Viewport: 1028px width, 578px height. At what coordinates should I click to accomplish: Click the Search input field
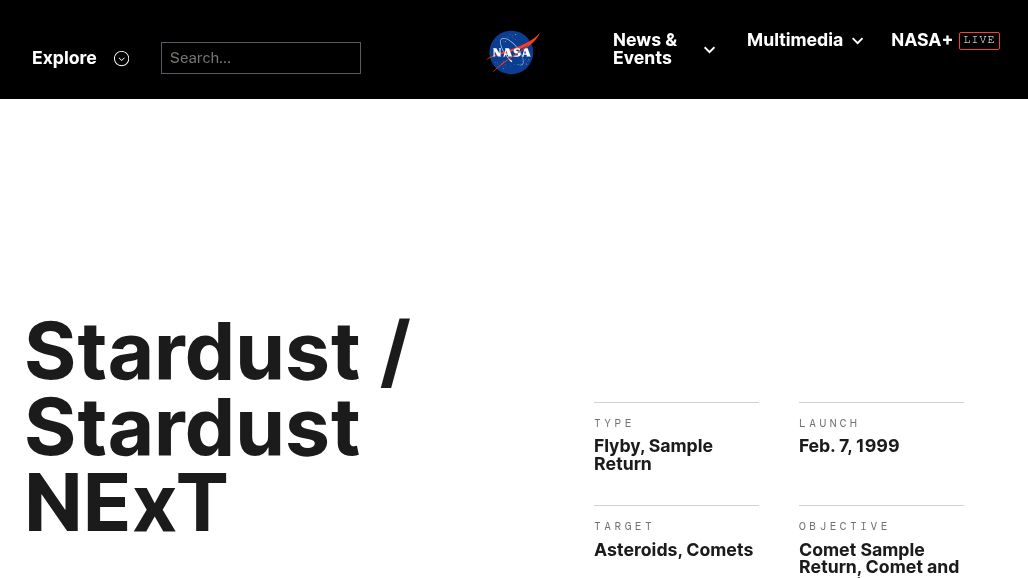(260, 58)
